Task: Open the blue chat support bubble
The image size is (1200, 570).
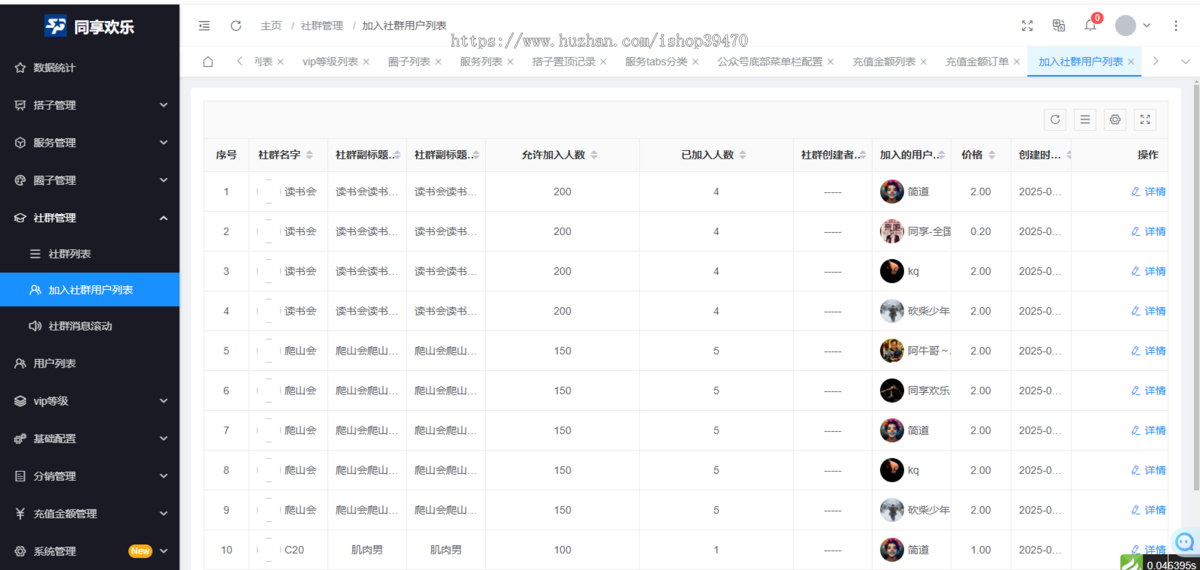Action: [1186, 542]
